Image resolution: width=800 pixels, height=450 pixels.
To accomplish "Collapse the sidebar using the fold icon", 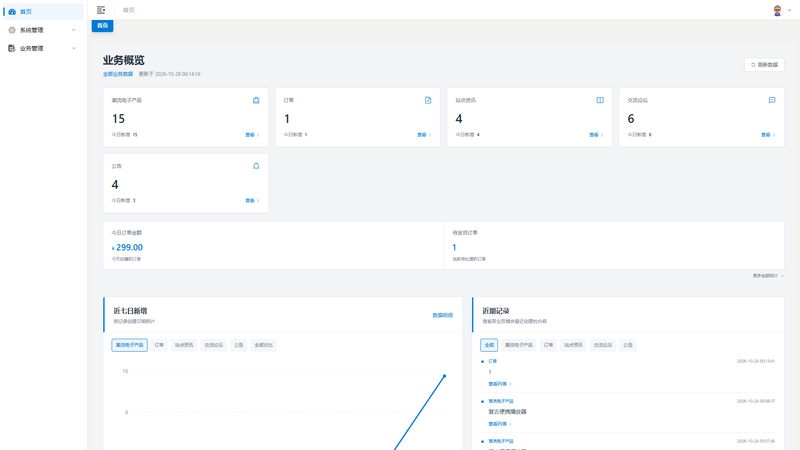I will coord(101,10).
